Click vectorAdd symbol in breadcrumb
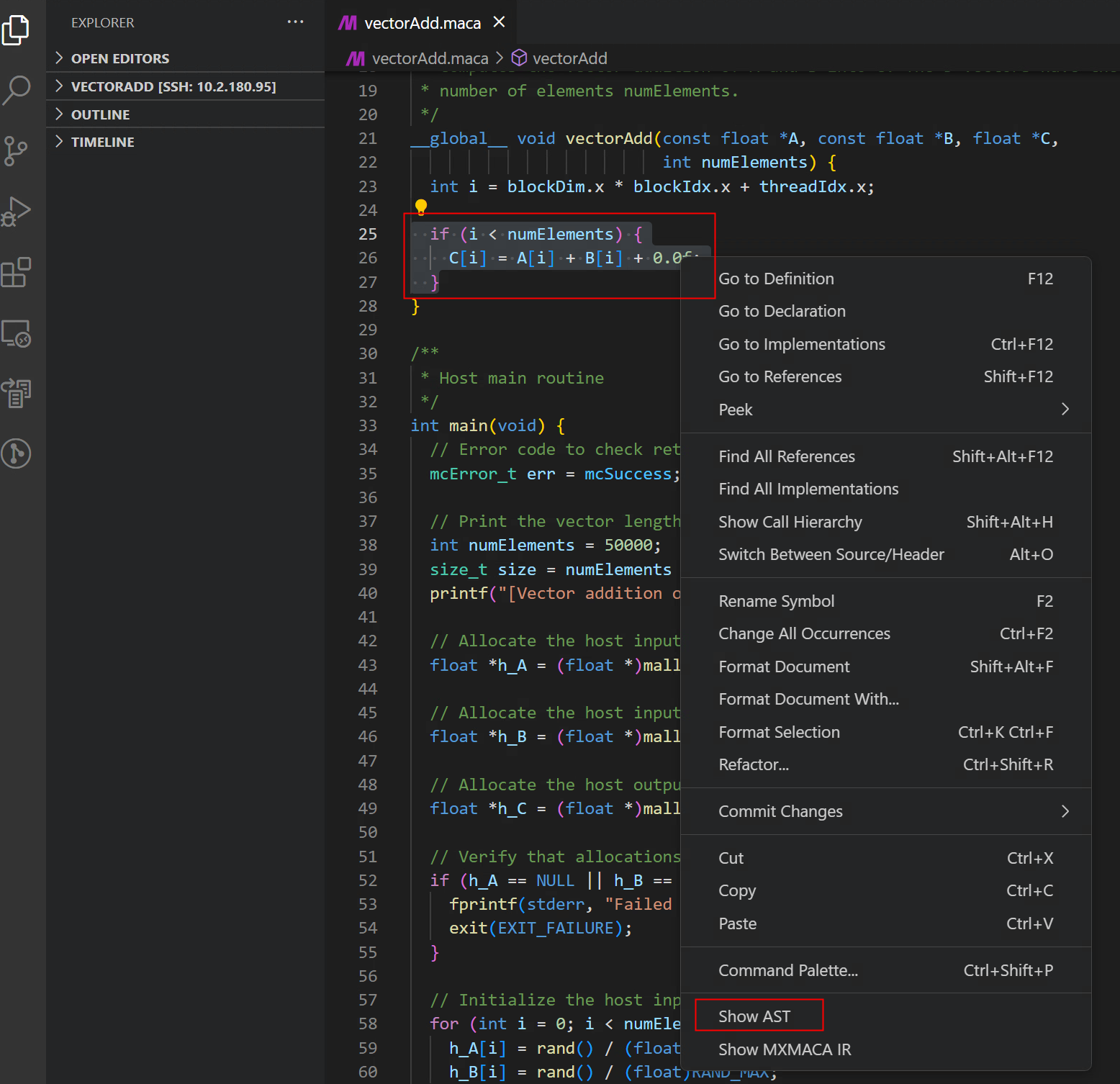The image size is (1120, 1084). (x=569, y=58)
